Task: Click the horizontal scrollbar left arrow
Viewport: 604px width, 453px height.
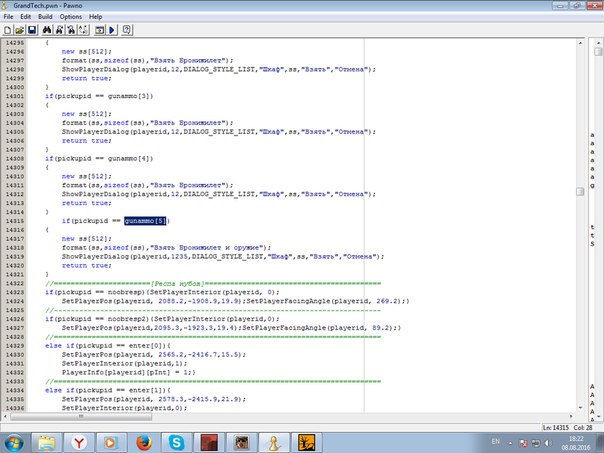Action: click(5, 416)
